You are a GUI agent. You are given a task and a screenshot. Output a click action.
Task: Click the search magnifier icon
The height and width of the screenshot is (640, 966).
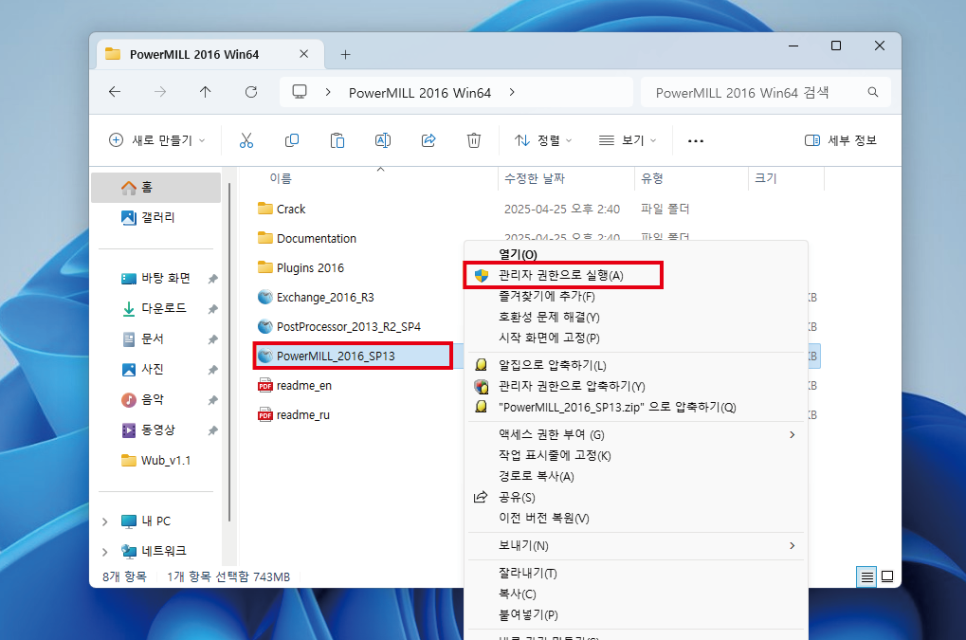873,92
